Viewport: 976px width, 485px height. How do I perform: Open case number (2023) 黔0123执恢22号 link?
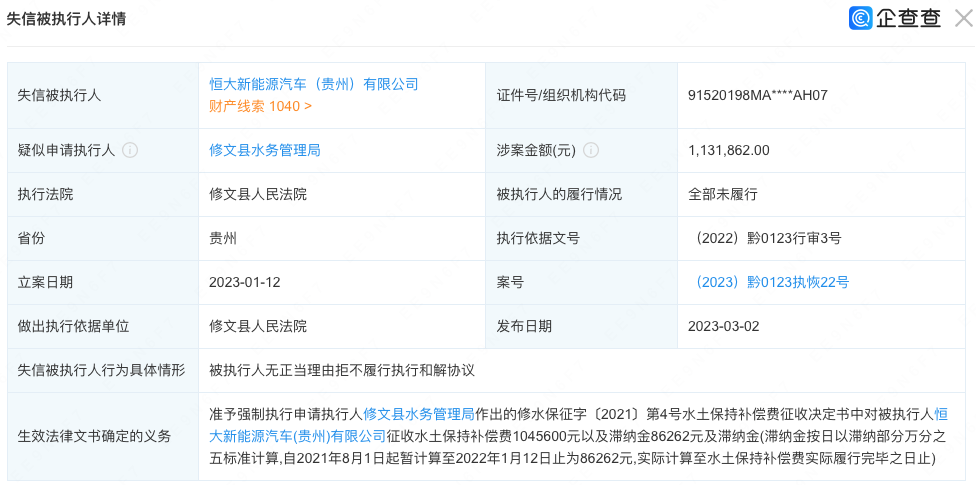pyautogui.click(x=769, y=282)
